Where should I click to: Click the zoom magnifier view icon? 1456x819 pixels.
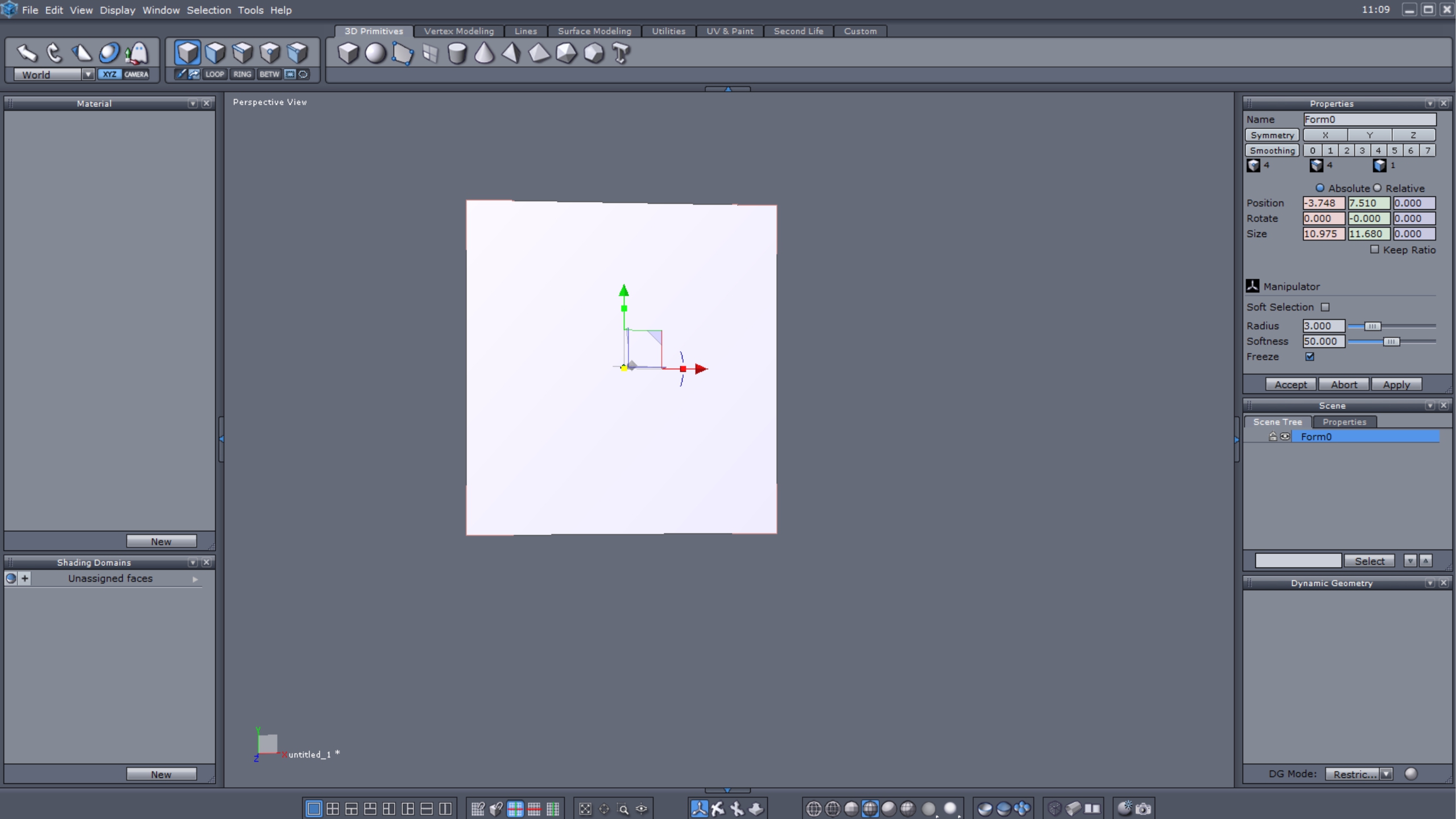tap(623, 808)
